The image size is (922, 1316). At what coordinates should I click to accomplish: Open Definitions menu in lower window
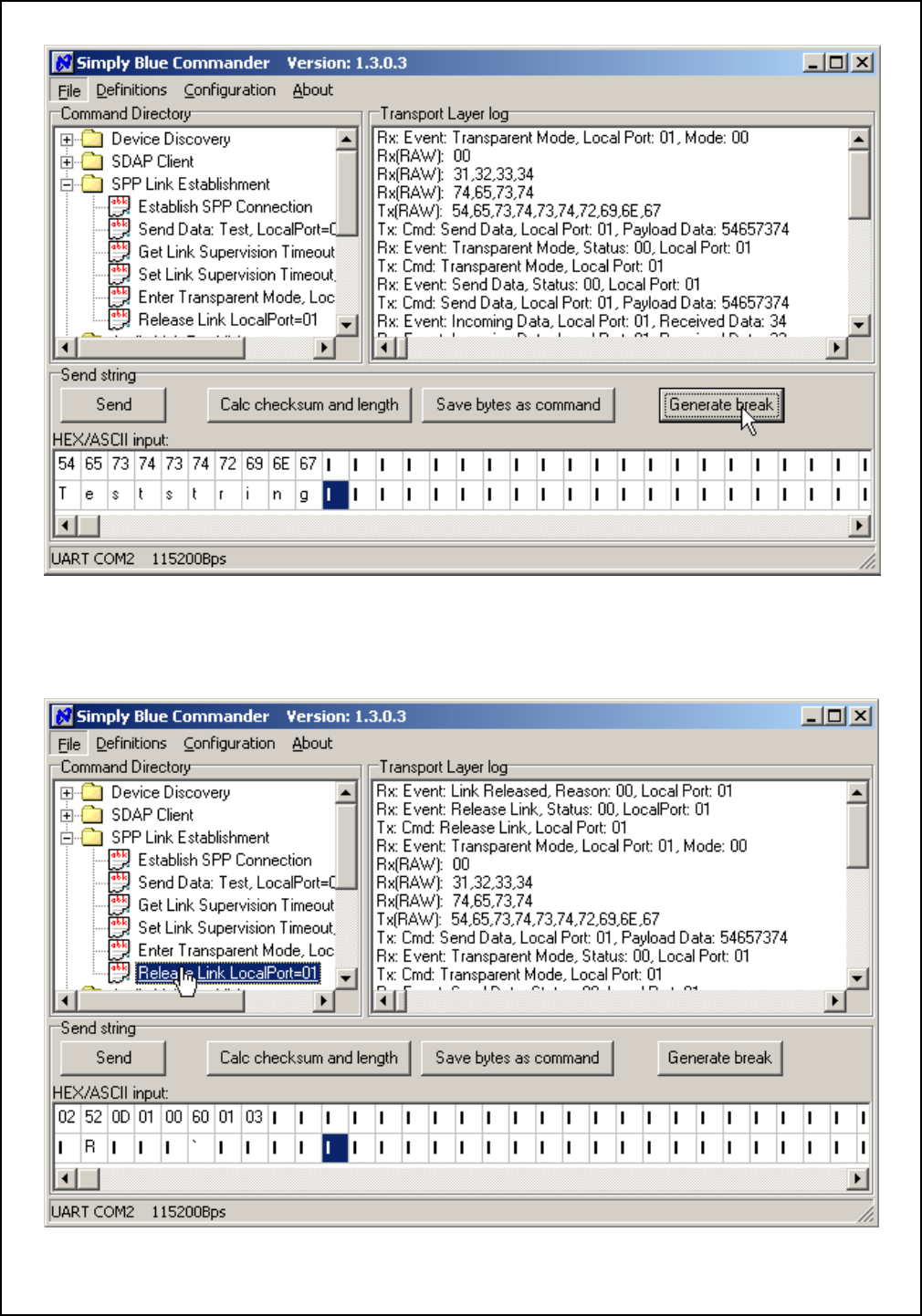(x=131, y=744)
